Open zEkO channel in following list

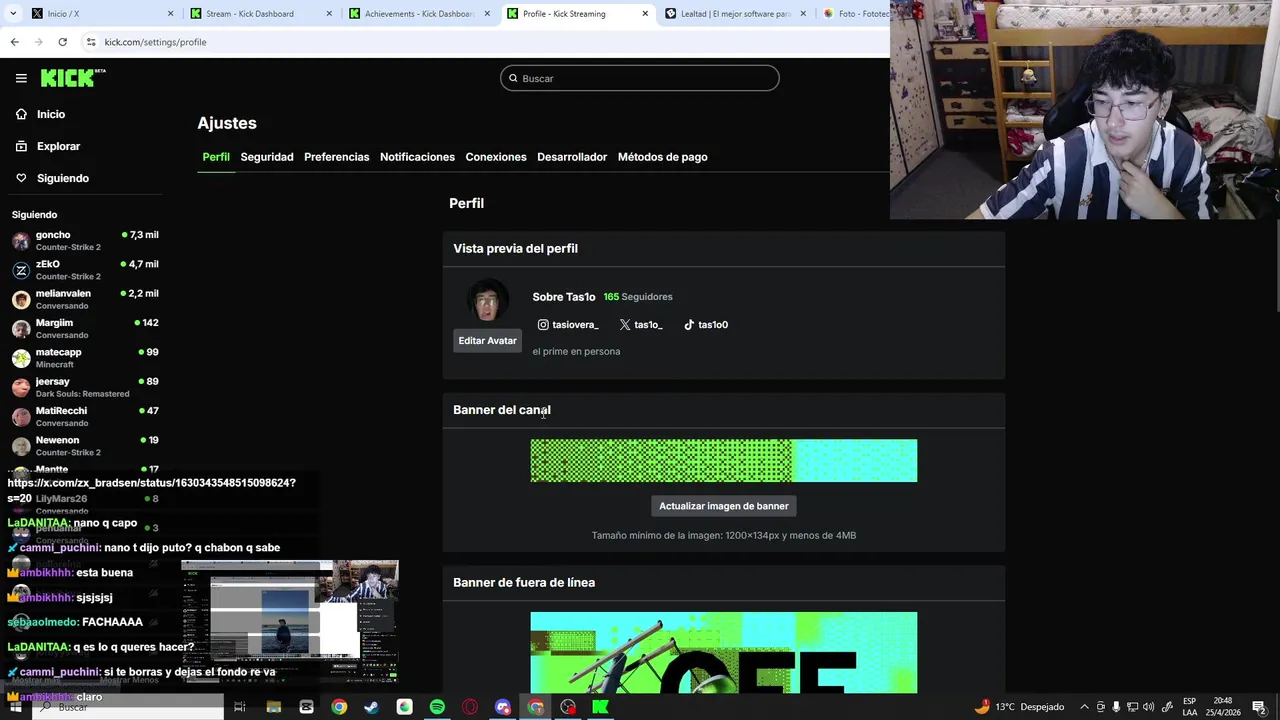click(85, 270)
